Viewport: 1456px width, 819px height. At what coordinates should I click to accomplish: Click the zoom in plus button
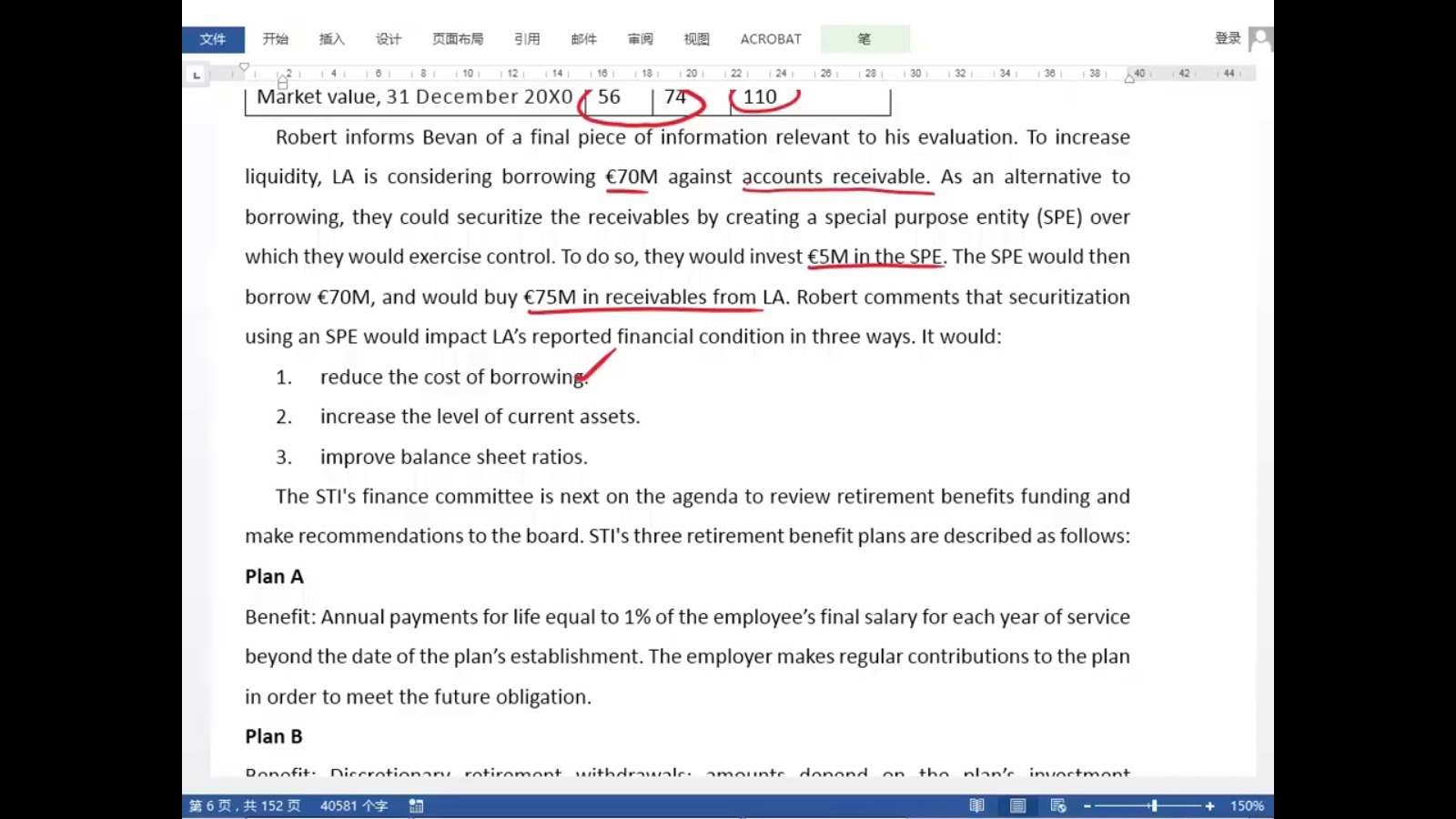(x=1209, y=806)
